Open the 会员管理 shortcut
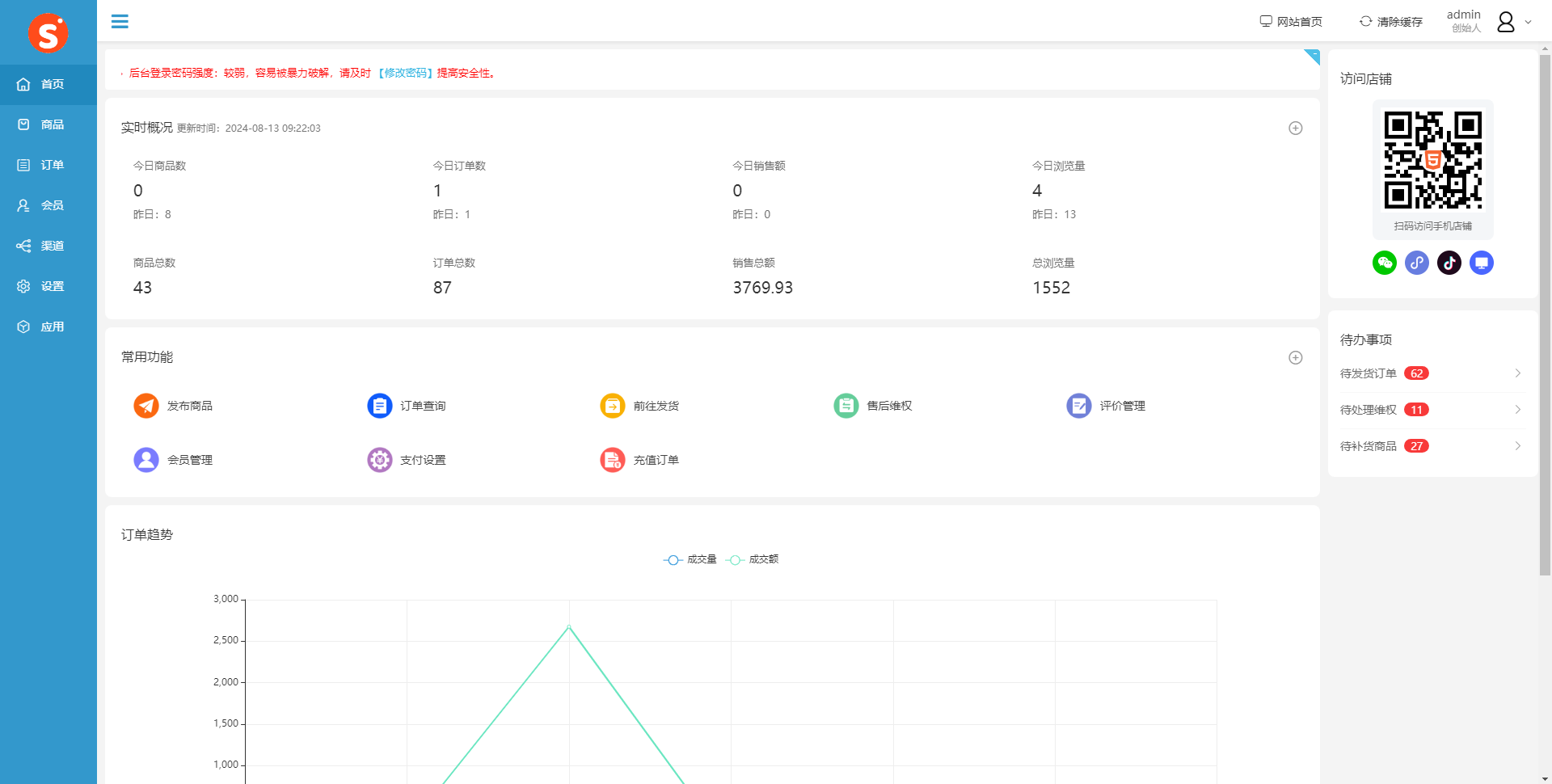Screen dimensions: 1552x784 tap(173, 460)
